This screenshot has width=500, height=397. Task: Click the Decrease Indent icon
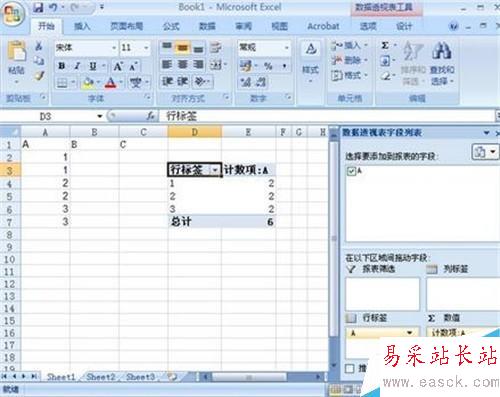coord(167,81)
